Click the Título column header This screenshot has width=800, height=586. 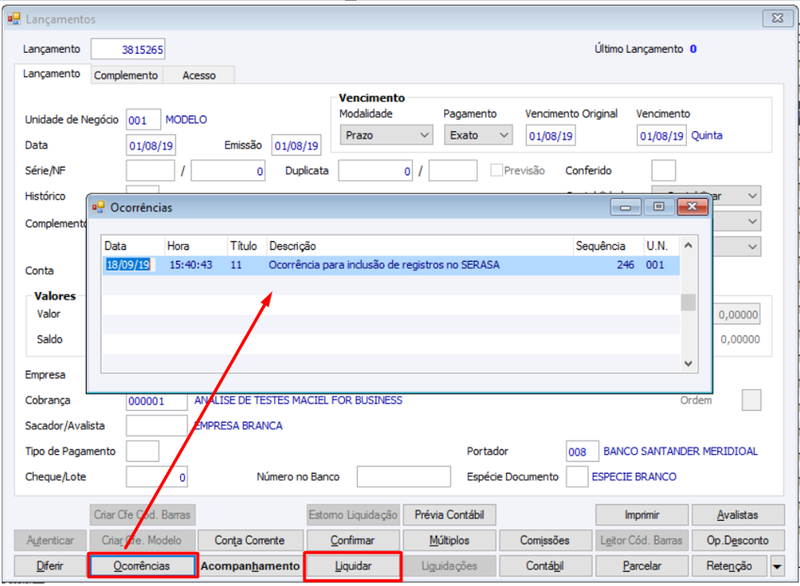click(247, 246)
